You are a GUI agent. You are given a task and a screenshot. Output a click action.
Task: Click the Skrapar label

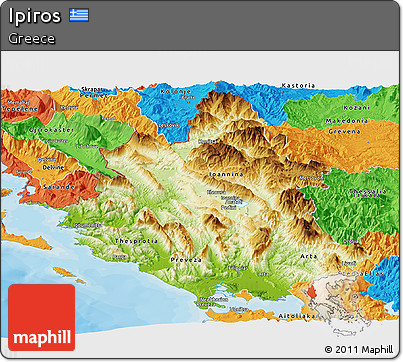(x=92, y=89)
